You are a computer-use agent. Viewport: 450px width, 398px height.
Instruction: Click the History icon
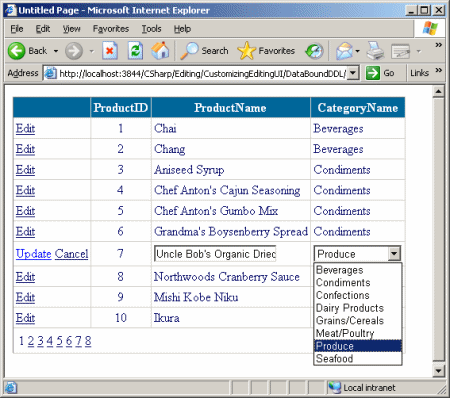click(314, 51)
